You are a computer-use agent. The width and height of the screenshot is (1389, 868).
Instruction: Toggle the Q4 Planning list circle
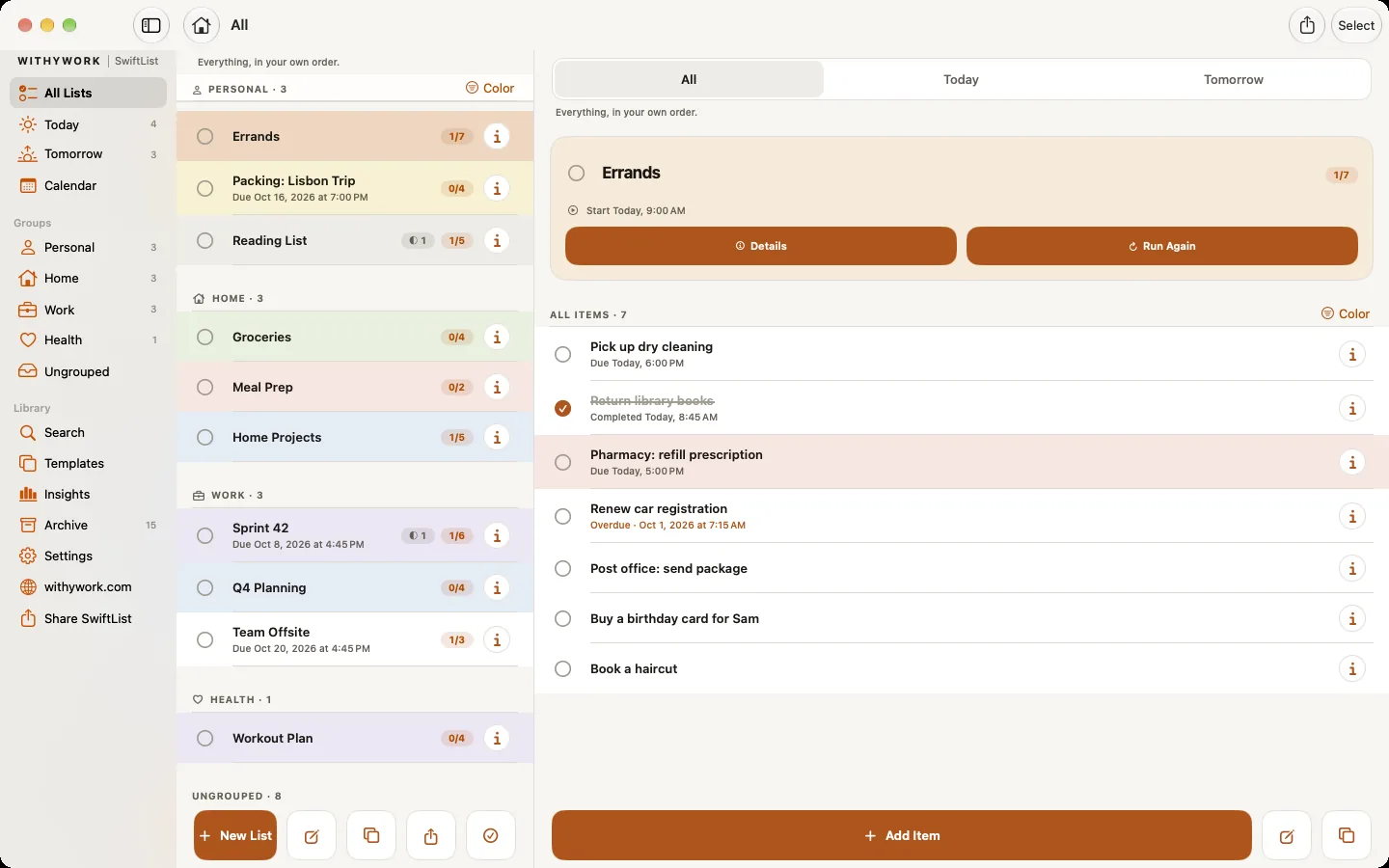point(205,587)
